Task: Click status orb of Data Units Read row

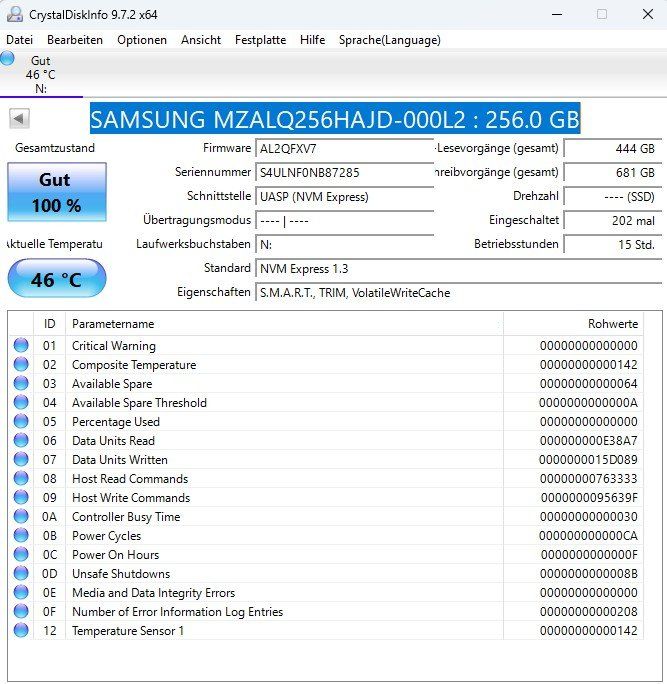Action: tap(21, 440)
